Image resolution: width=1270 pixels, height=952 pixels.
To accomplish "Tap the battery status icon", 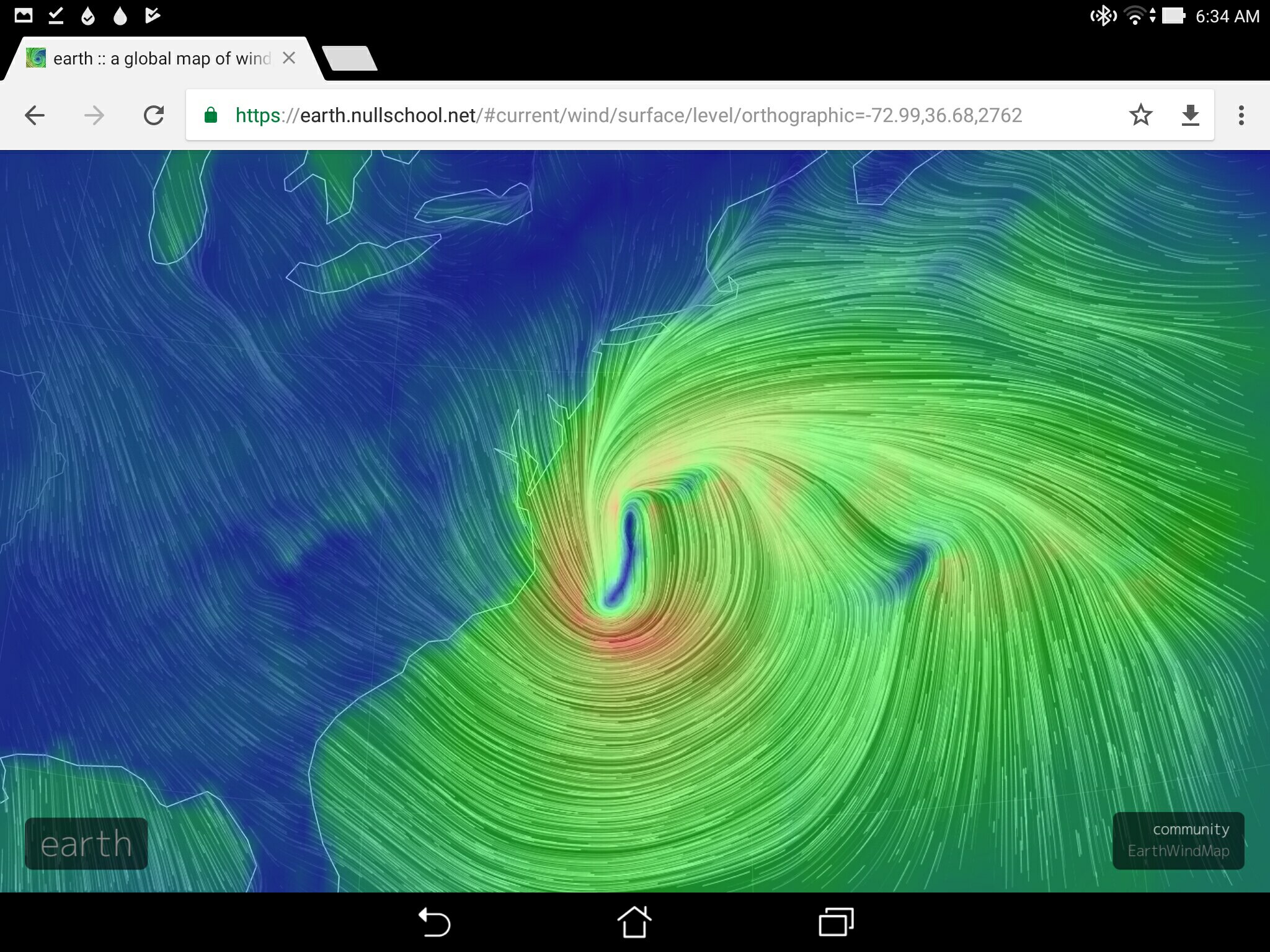I will coord(1173,15).
